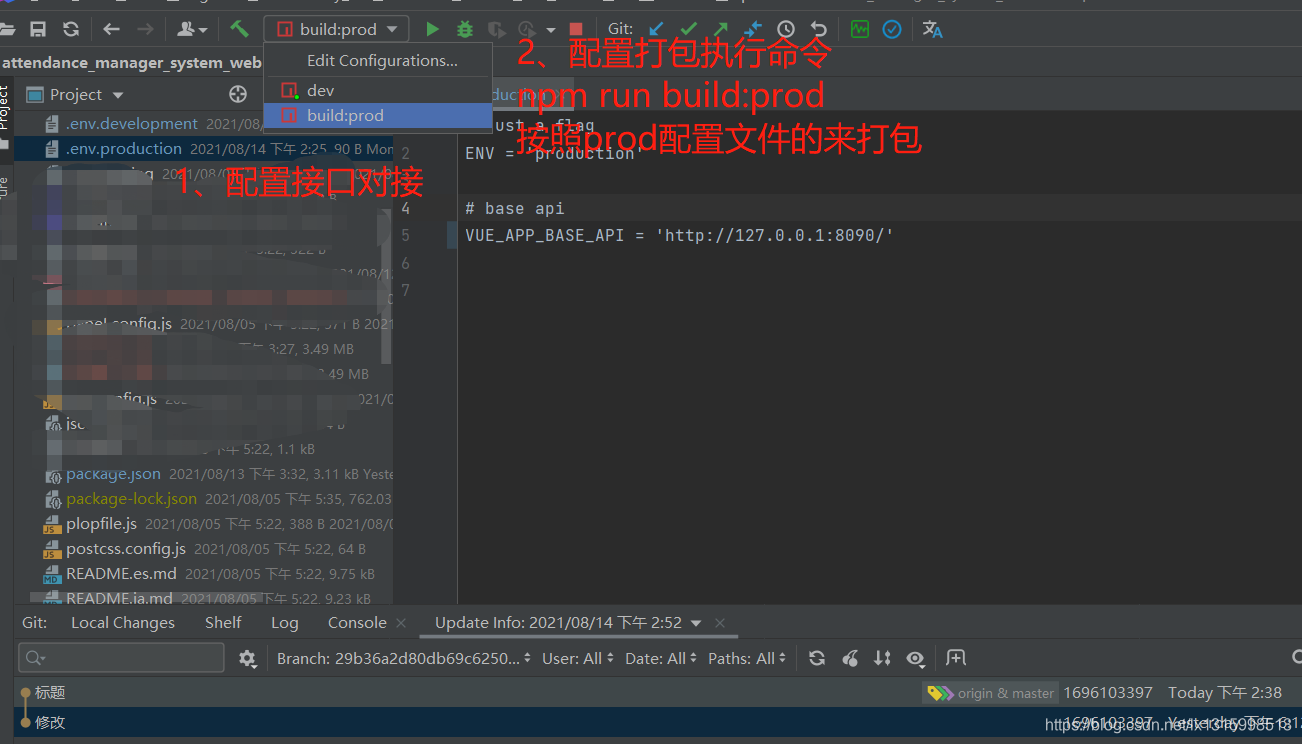Close the Console tab
This screenshot has height=744, width=1302.
(x=401, y=623)
